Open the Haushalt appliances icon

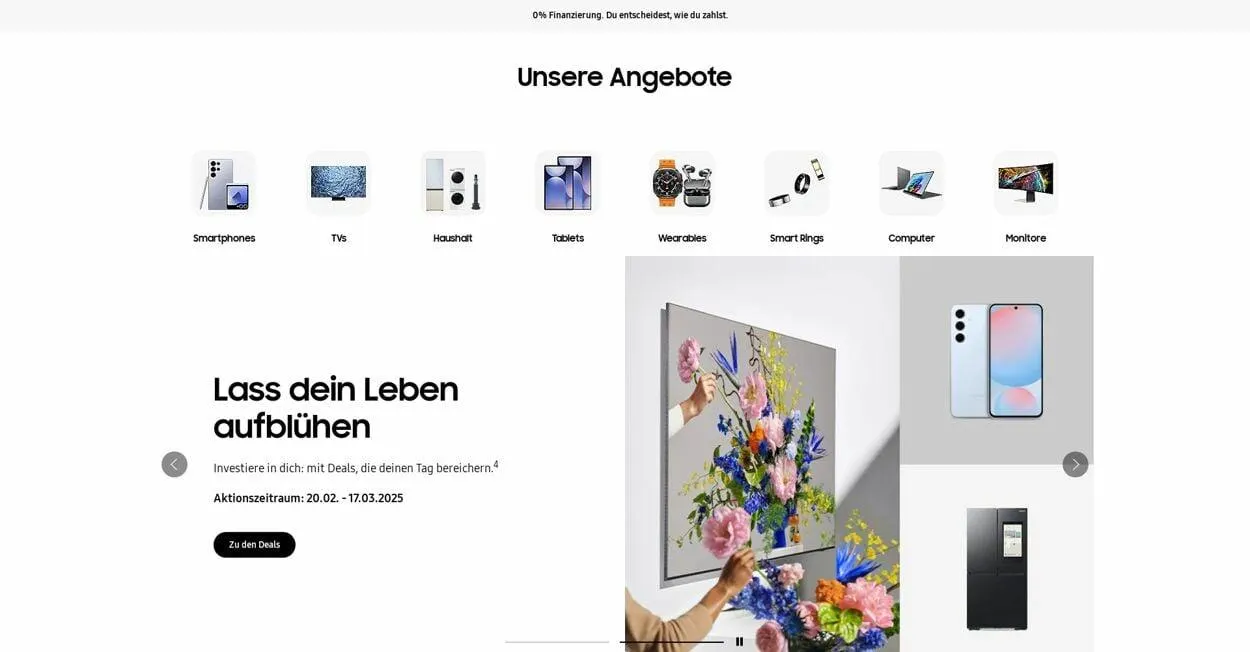click(x=453, y=183)
